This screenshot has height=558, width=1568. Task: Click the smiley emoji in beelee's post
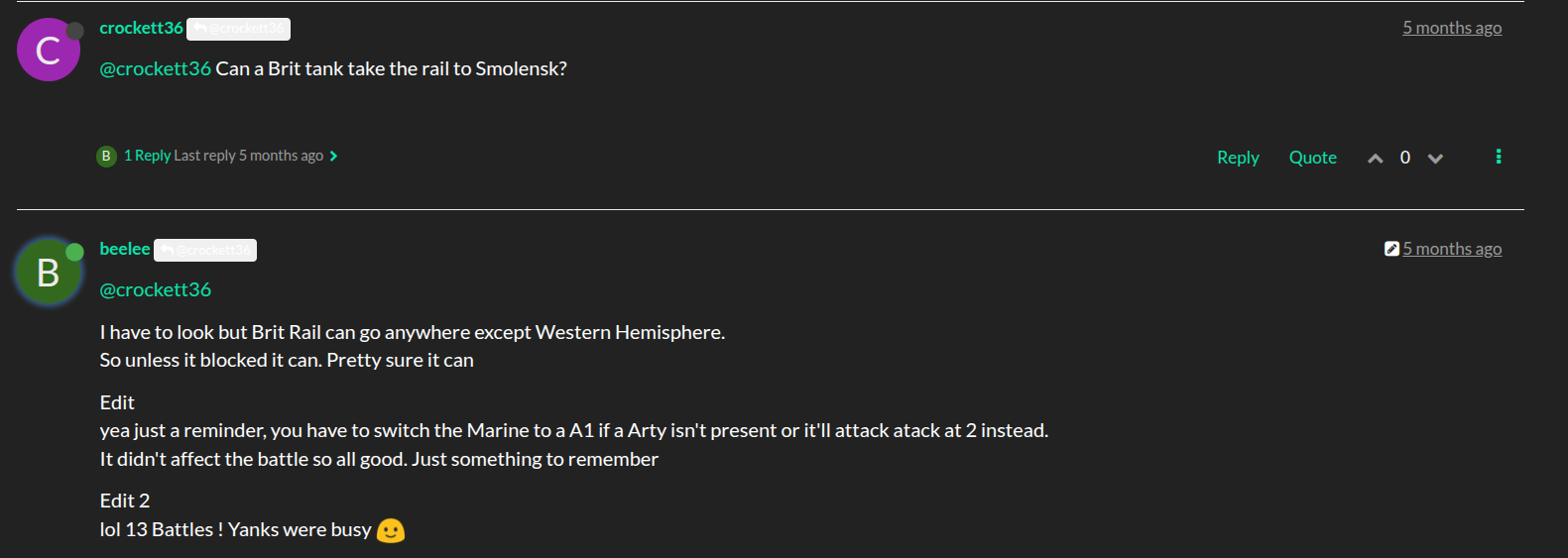click(391, 530)
